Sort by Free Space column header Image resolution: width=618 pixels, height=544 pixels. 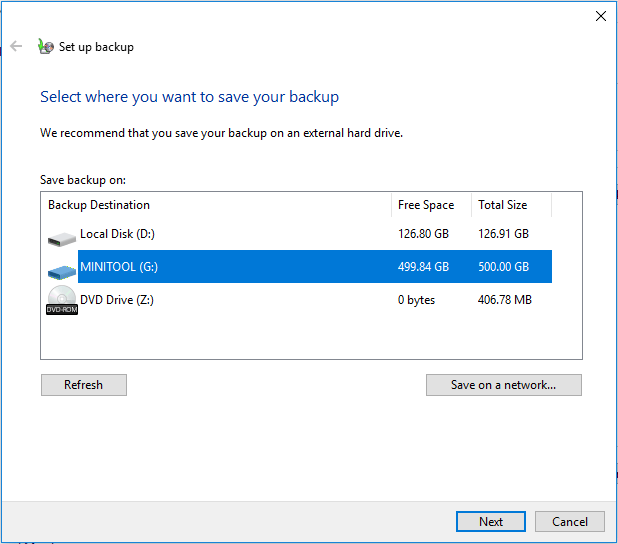(x=432, y=205)
